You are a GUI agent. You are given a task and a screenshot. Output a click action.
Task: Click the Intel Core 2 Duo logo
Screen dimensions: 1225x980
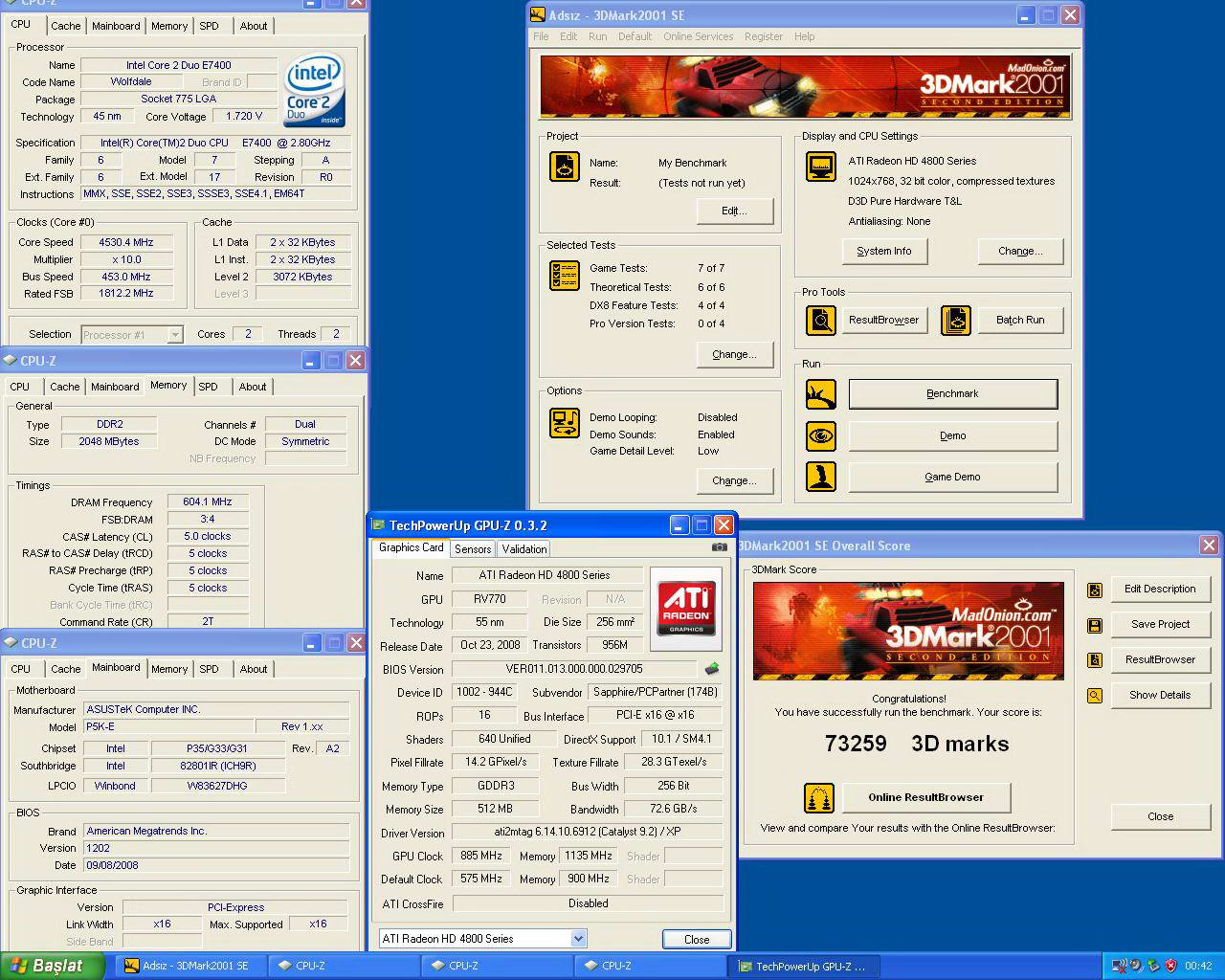[x=314, y=91]
